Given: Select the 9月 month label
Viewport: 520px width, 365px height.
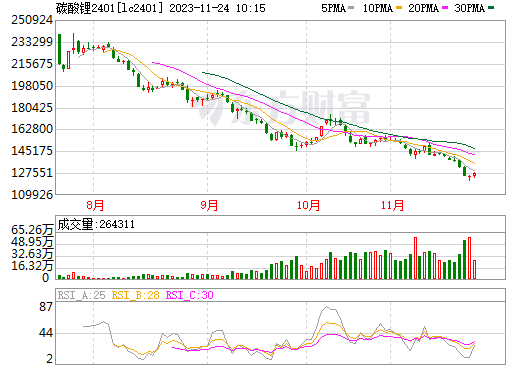Looking at the screenshot, I should 209,205.
